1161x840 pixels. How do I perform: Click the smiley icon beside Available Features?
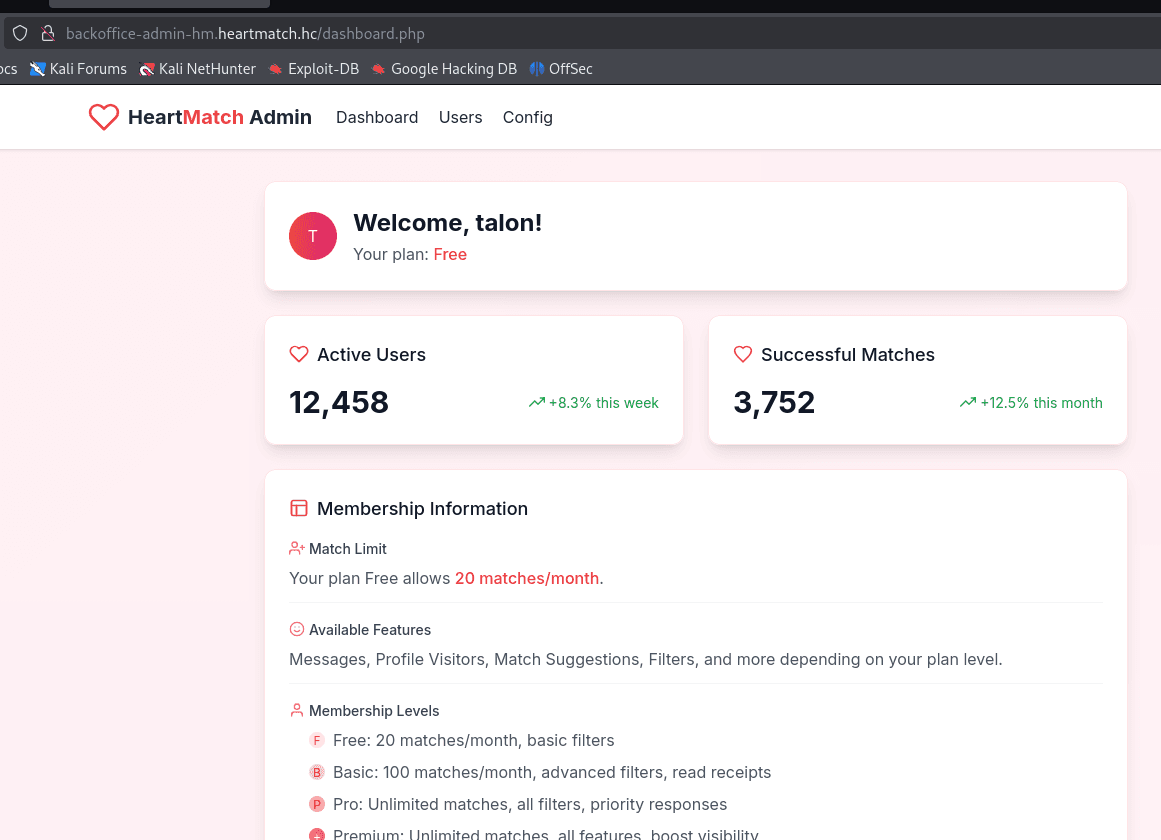pos(296,630)
